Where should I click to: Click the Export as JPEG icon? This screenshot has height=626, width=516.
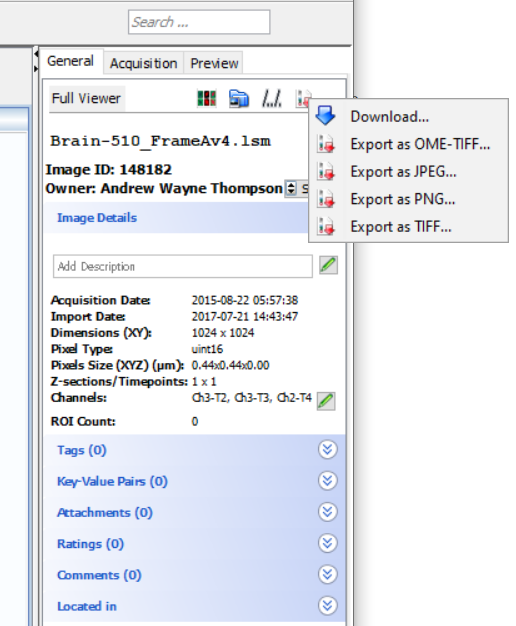coord(325,172)
